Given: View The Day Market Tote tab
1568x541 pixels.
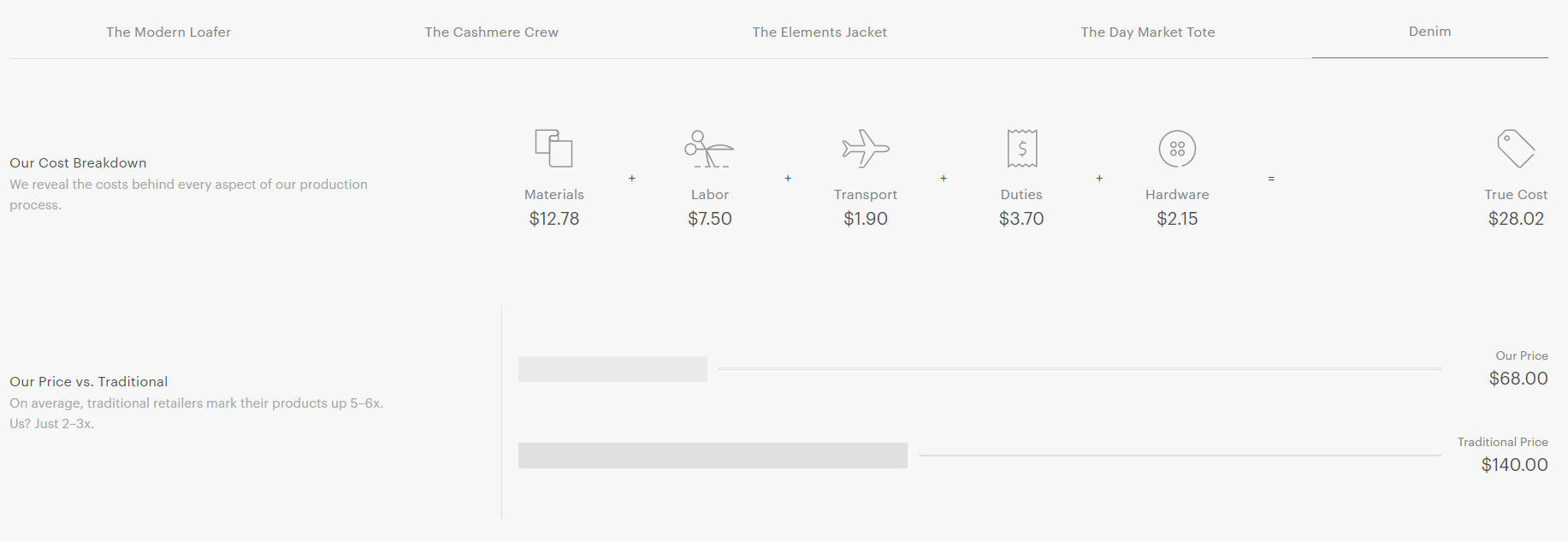Looking at the screenshot, I should (x=1148, y=32).
